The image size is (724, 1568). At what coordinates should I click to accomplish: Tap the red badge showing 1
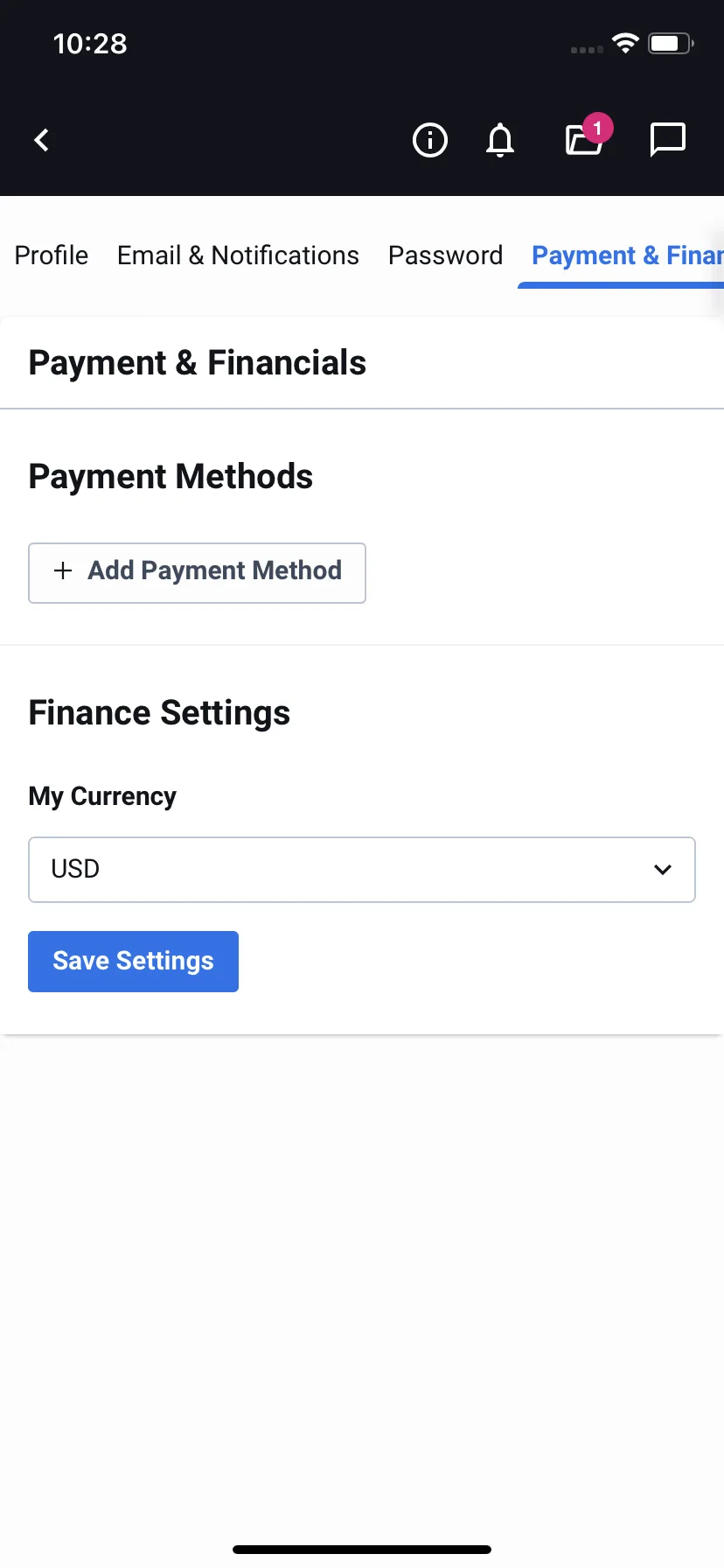[x=598, y=128]
